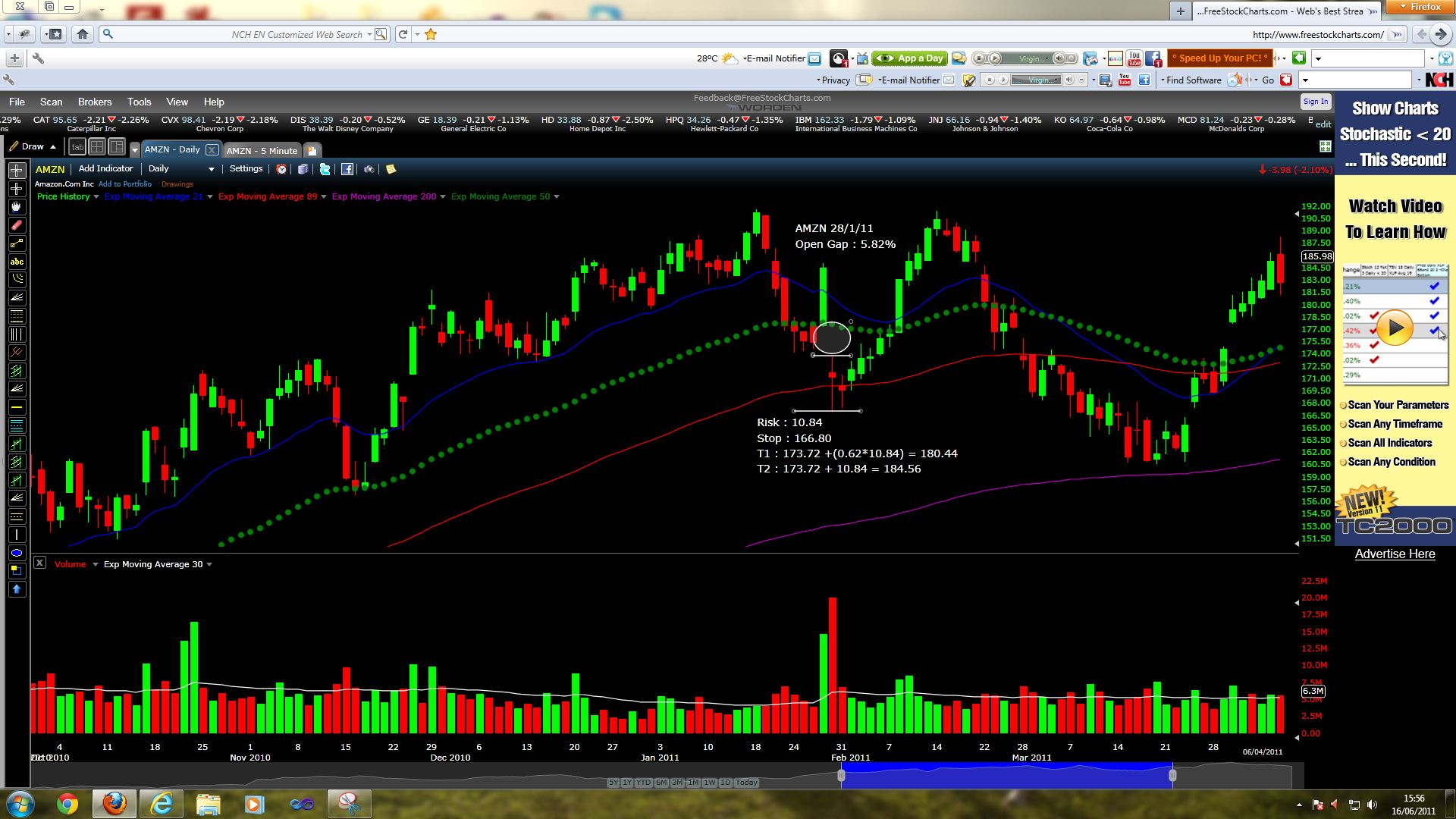Close the AMZN - Daily tab
Image resolution: width=1456 pixels, height=819 pixels.
pos(212,150)
